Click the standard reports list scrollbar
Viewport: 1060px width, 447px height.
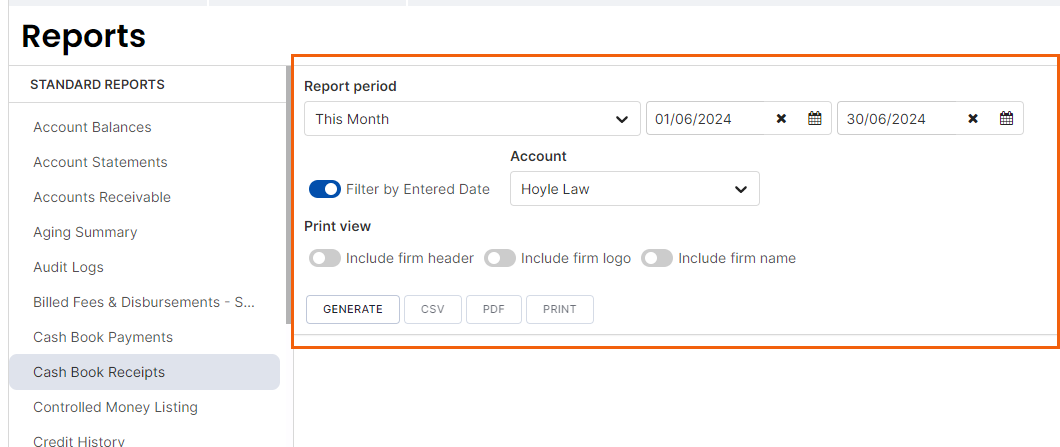[x=289, y=195]
